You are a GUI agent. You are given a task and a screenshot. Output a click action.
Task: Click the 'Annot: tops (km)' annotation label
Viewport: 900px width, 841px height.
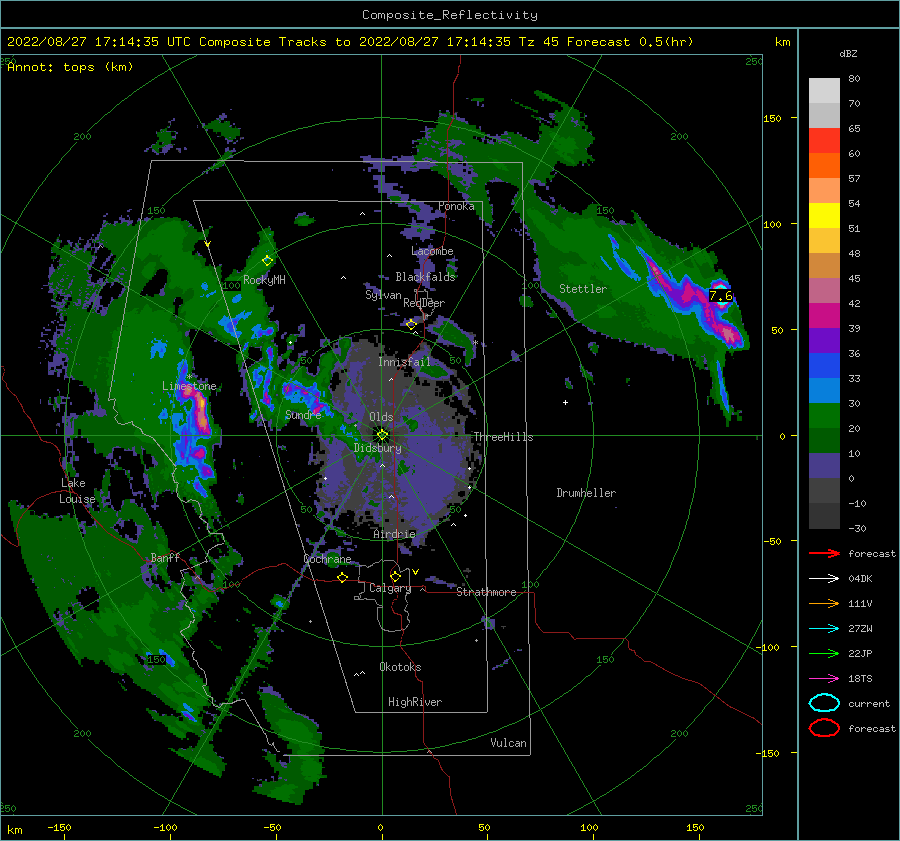point(70,67)
